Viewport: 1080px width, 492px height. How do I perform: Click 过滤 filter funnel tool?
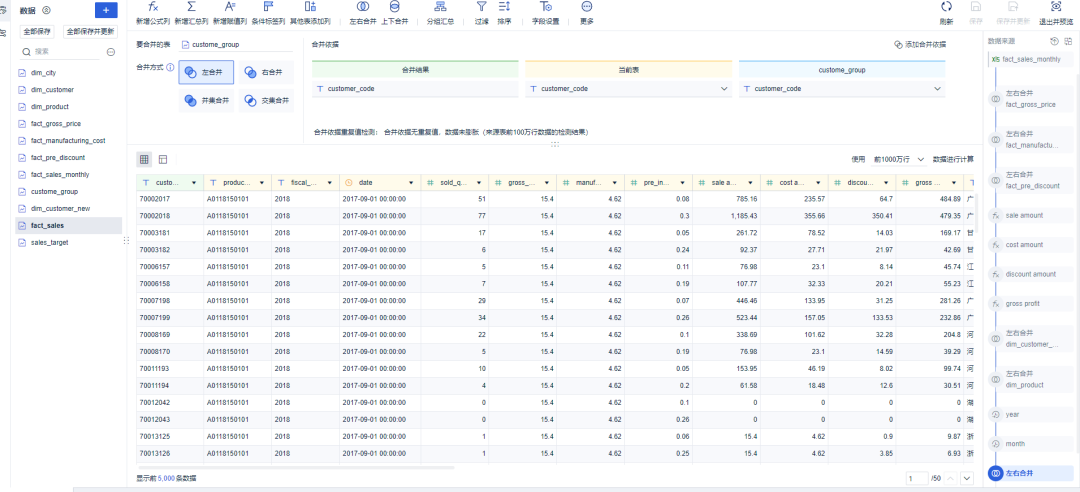point(481,12)
